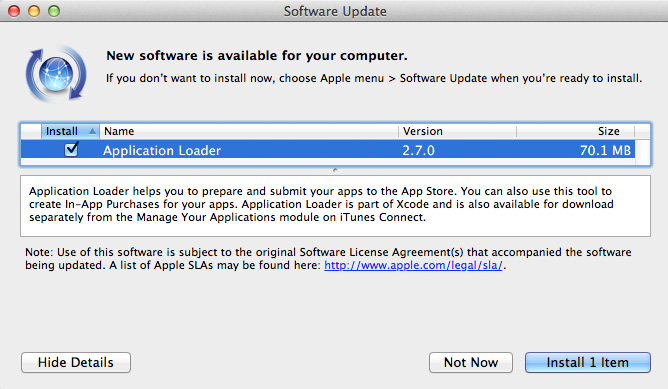The height and width of the screenshot is (389, 668).
Task: Click the Software Update globe icon
Action: click(56, 74)
